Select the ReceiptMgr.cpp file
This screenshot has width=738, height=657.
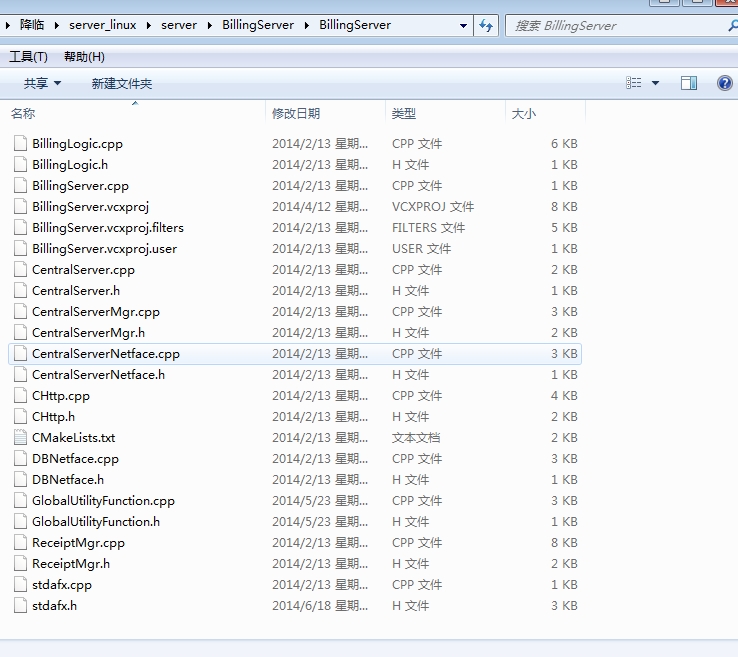78,543
